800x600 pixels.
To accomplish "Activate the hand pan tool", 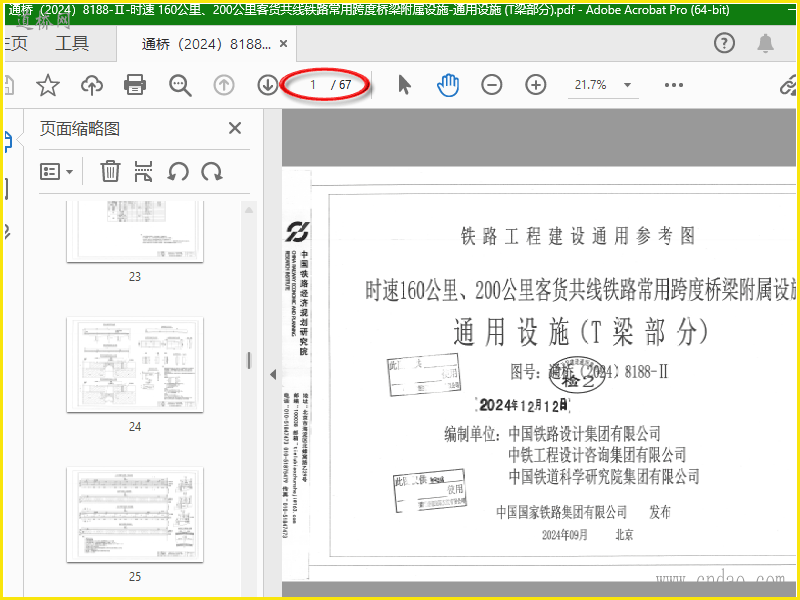I will pos(448,85).
